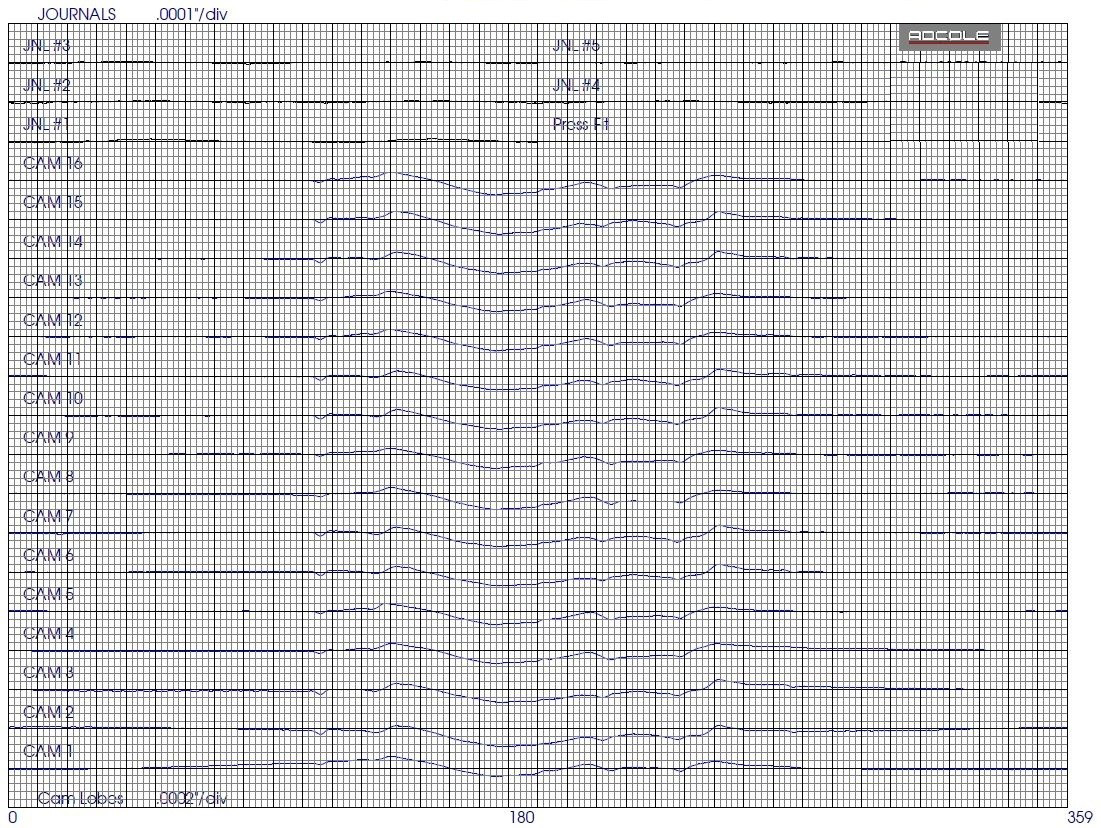Select the JNL #3 trace label

click(46, 46)
